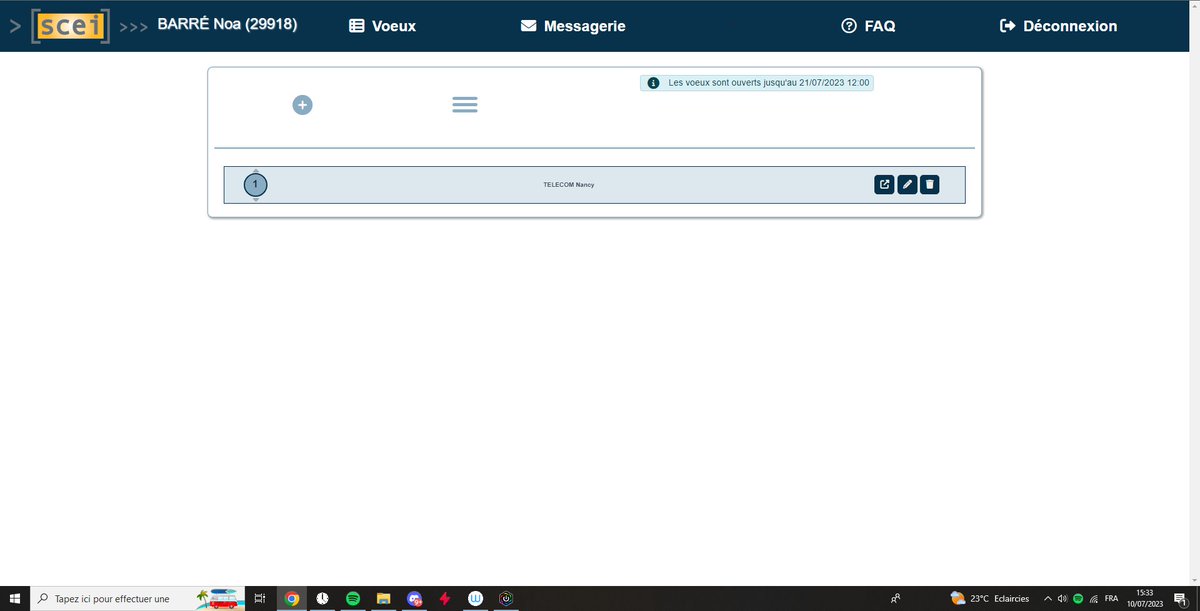Open the Wi-Fi network panel

(x=1094, y=598)
